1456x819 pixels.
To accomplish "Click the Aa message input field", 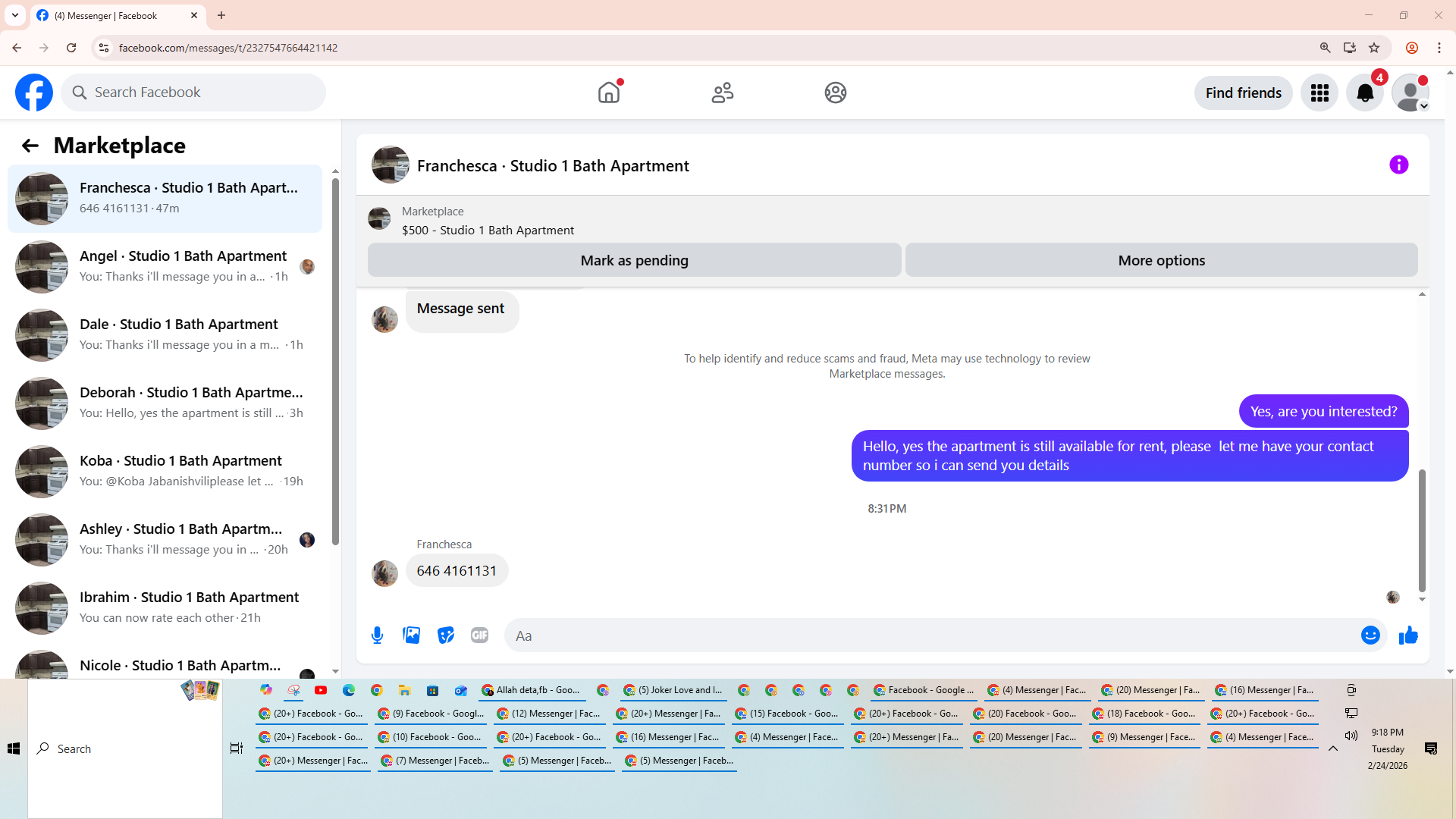I will (x=933, y=635).
